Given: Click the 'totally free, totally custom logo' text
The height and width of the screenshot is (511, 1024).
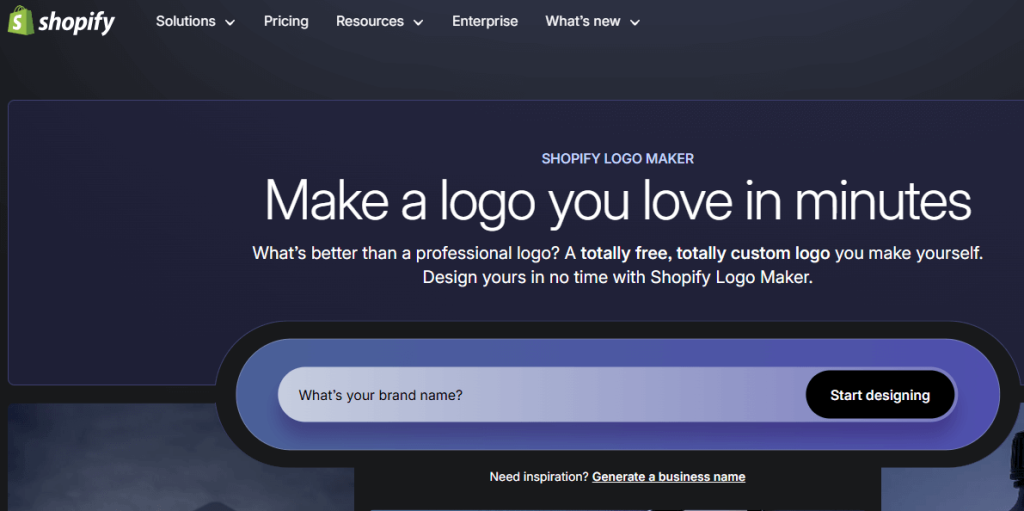Looking at the screenshot, I should point(705,254).
